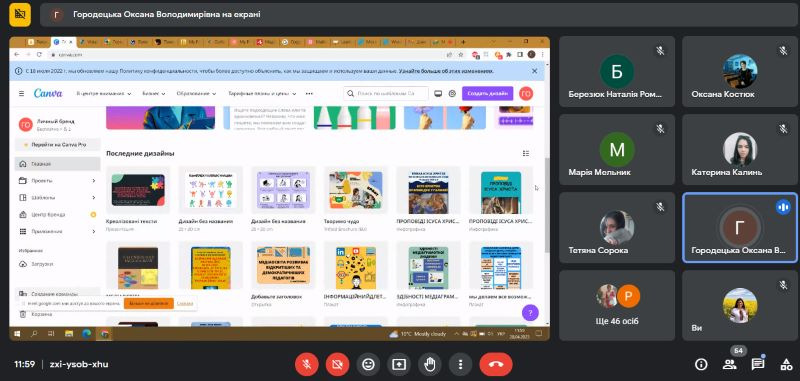The height and width of the screenshot is (381, 800).
Task: Open the Meet activities icon
Action: tap(786, 364)
